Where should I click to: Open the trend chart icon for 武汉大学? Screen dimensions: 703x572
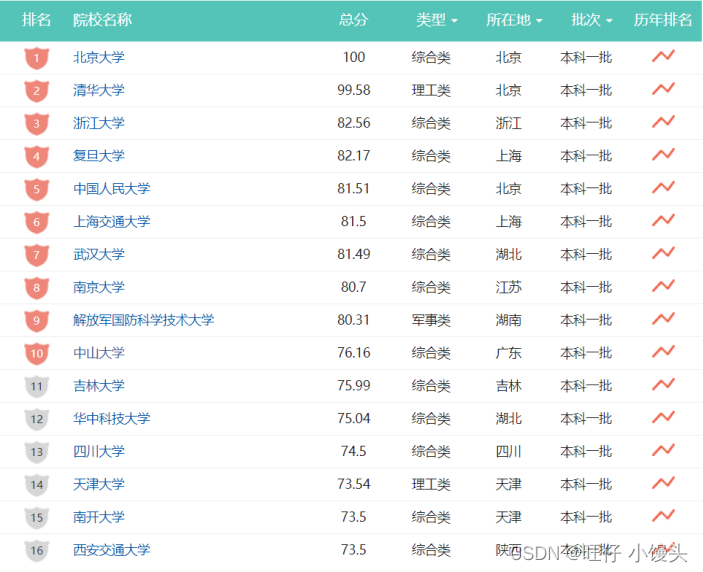point(663,253)
